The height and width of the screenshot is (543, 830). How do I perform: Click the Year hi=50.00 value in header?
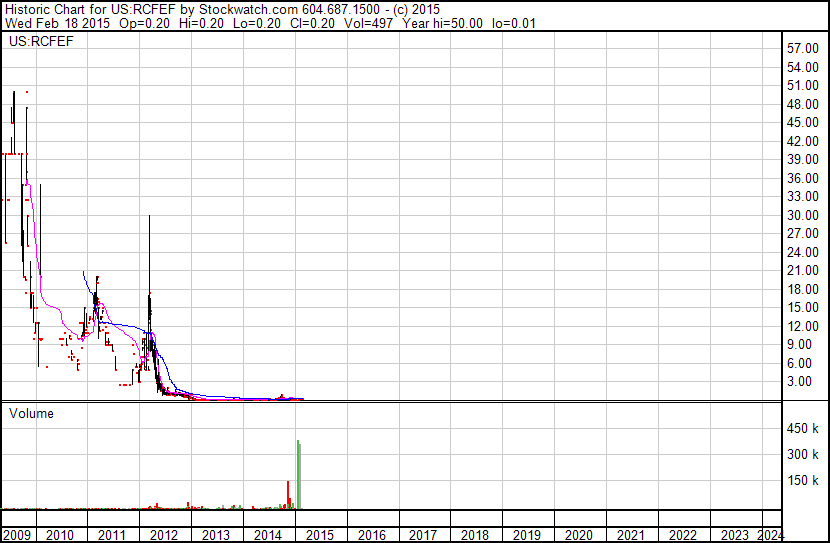point(443,23)
